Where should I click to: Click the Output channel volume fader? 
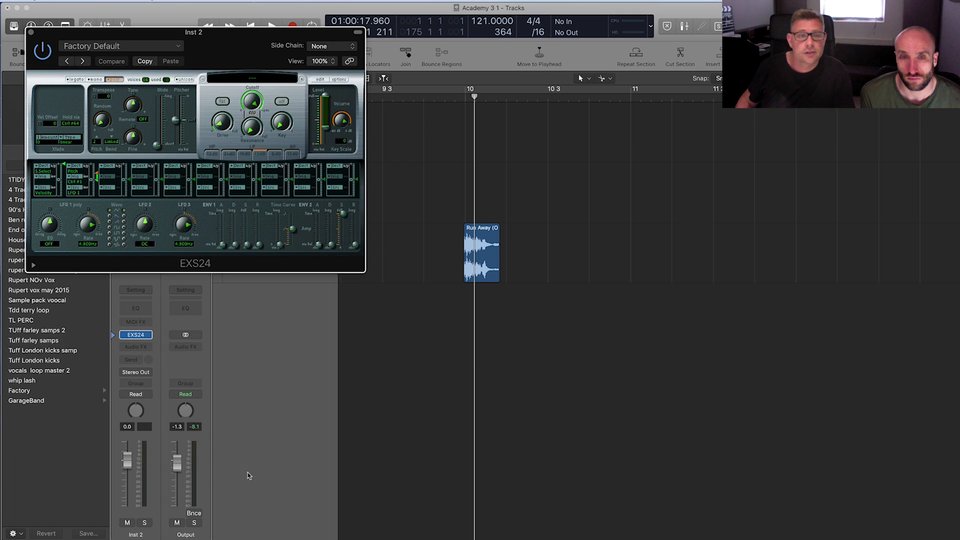(x=177, y=463)
